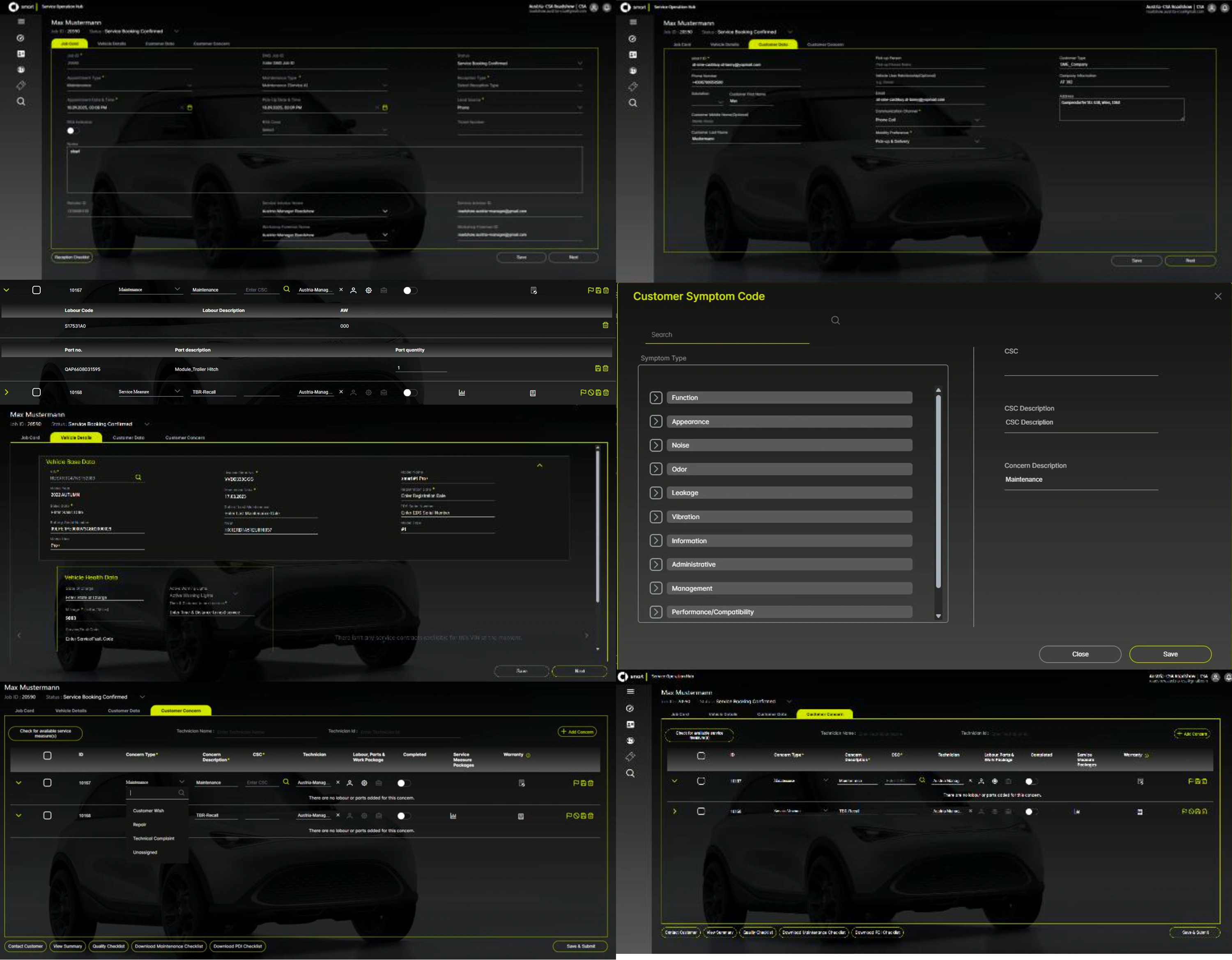1232x960 pixels.
Task: Choose Technical Complaint from the concern type list
Action: (x=154, y=839)
